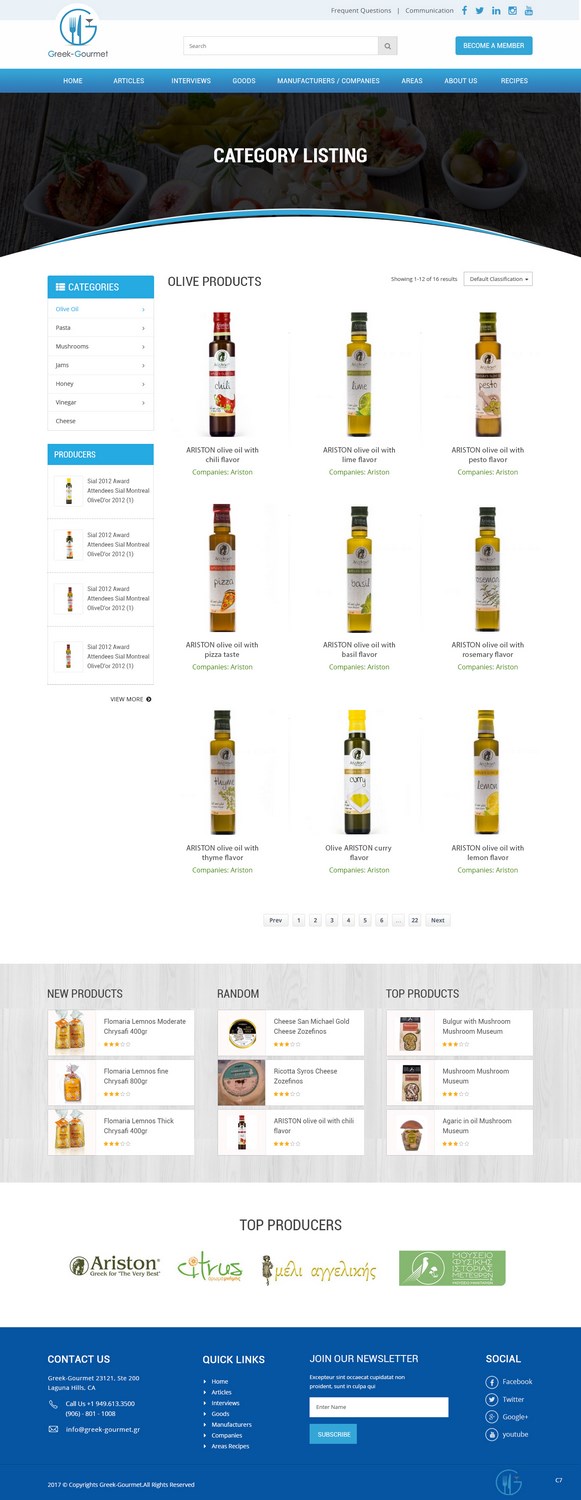The image size is (581, 1500).
Task: Click the Subscribe newsletter button
Action: pyautogui.click(x=333, y=1434)
